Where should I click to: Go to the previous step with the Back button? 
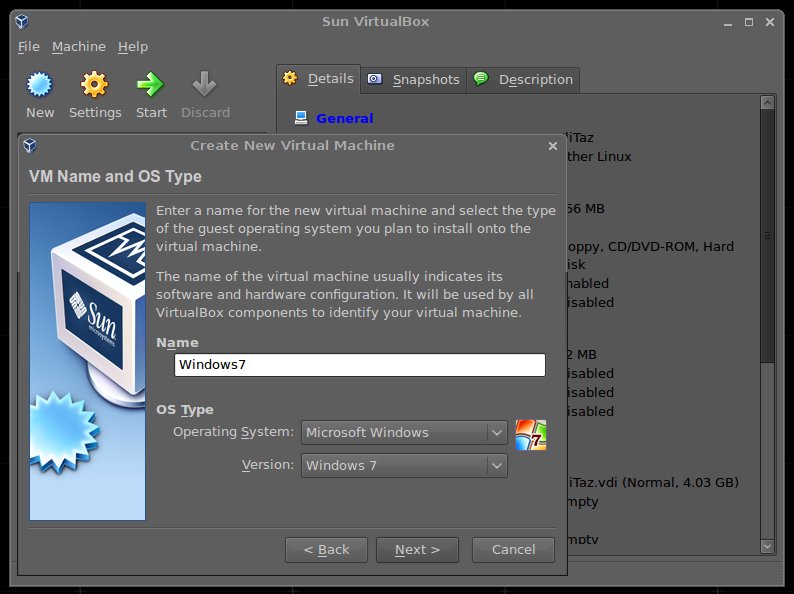pyautogui.click(x=327, y=550)
